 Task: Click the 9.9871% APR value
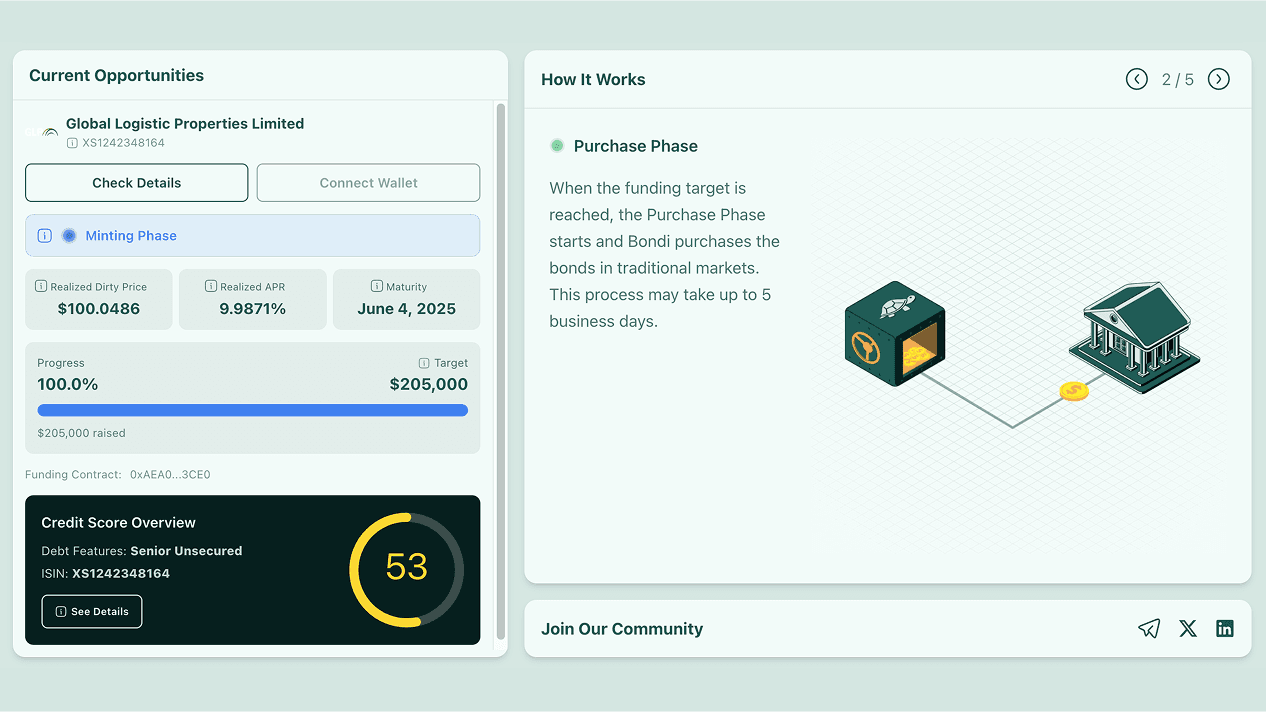[253, 309]
